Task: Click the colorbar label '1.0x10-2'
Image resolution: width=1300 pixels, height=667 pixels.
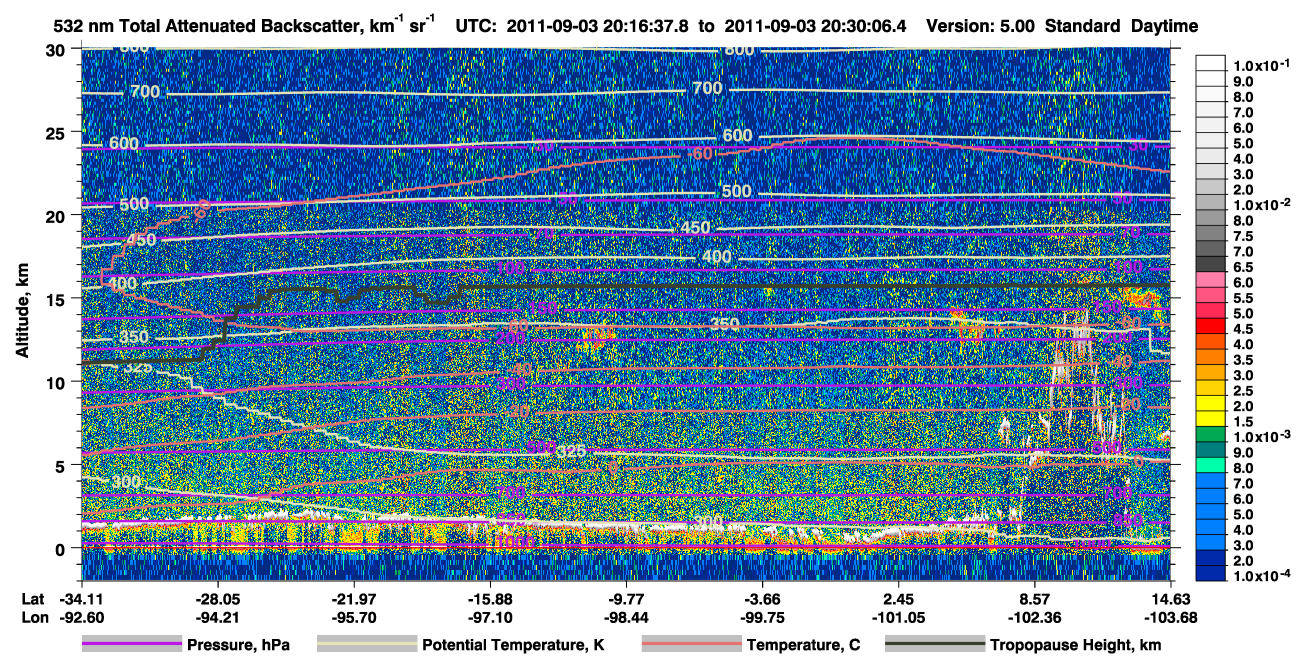Action: coord(1263,204)
